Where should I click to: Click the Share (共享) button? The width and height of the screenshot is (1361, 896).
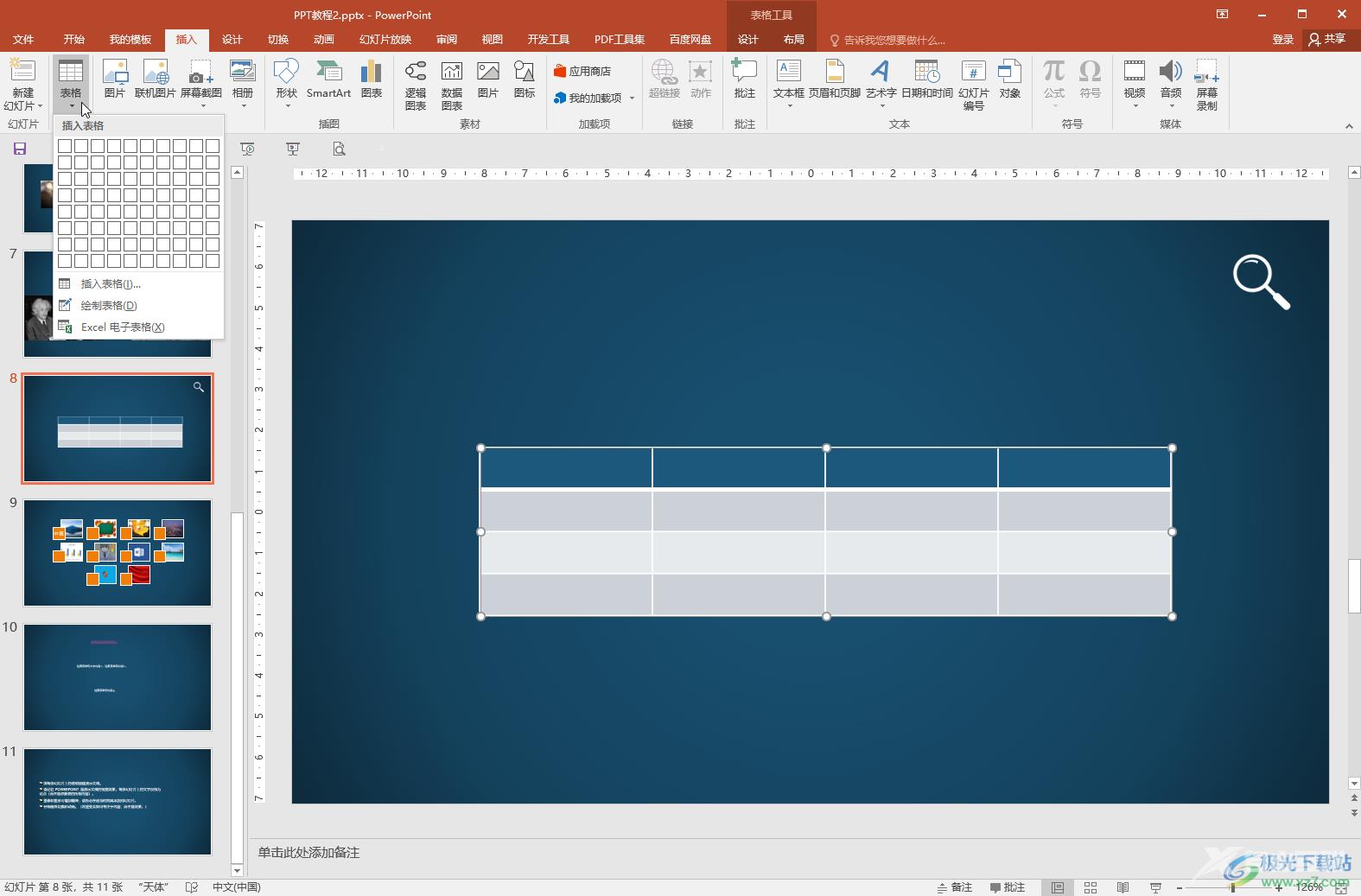click(x=1328, y=40)
